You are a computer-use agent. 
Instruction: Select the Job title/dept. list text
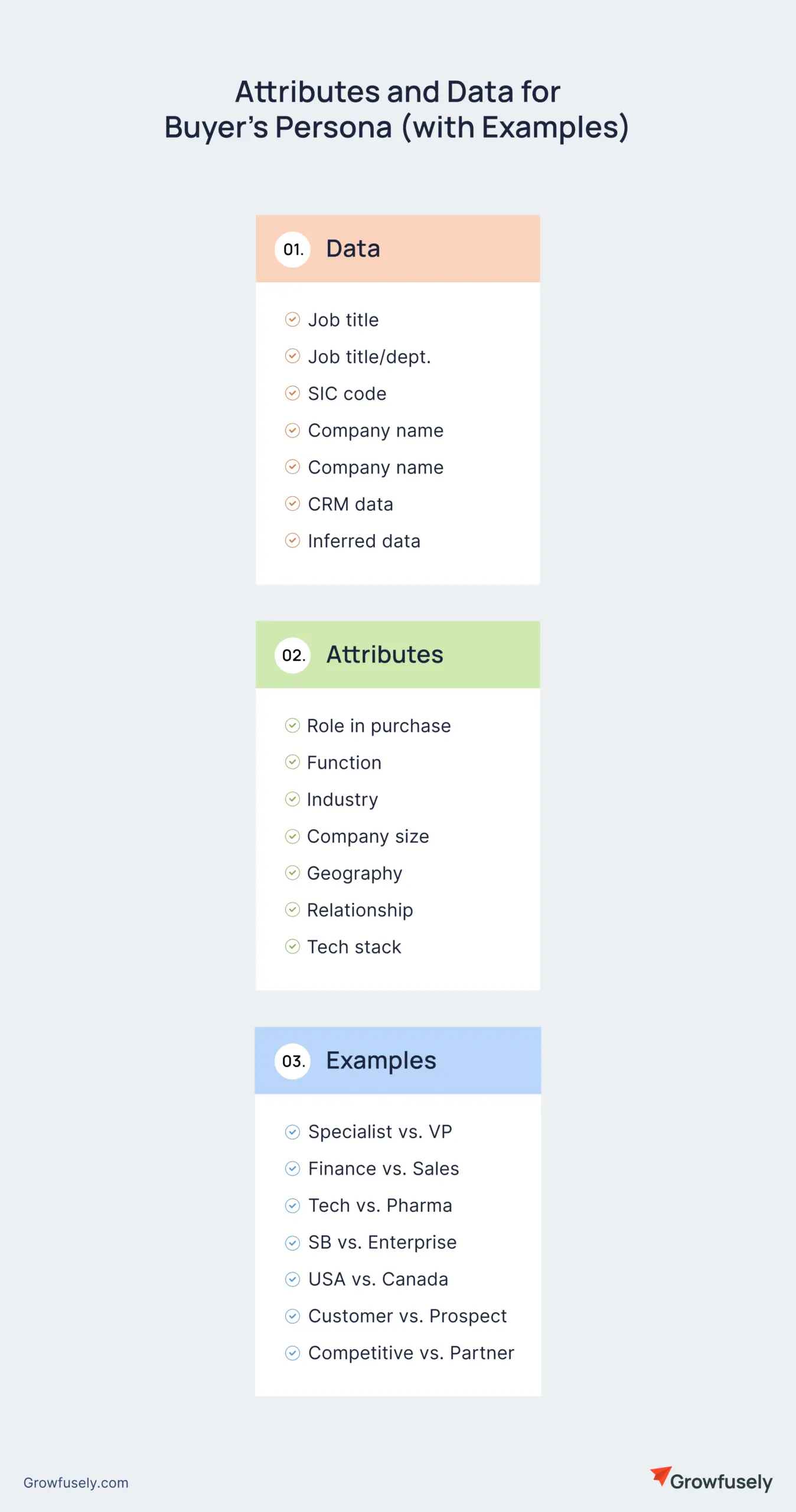(369, 357)
